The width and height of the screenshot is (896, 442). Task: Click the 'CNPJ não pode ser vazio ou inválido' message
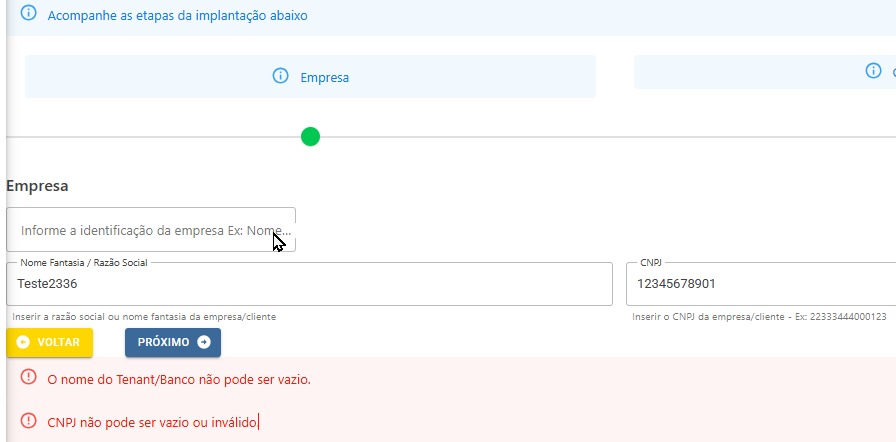(x=153, y=423)
